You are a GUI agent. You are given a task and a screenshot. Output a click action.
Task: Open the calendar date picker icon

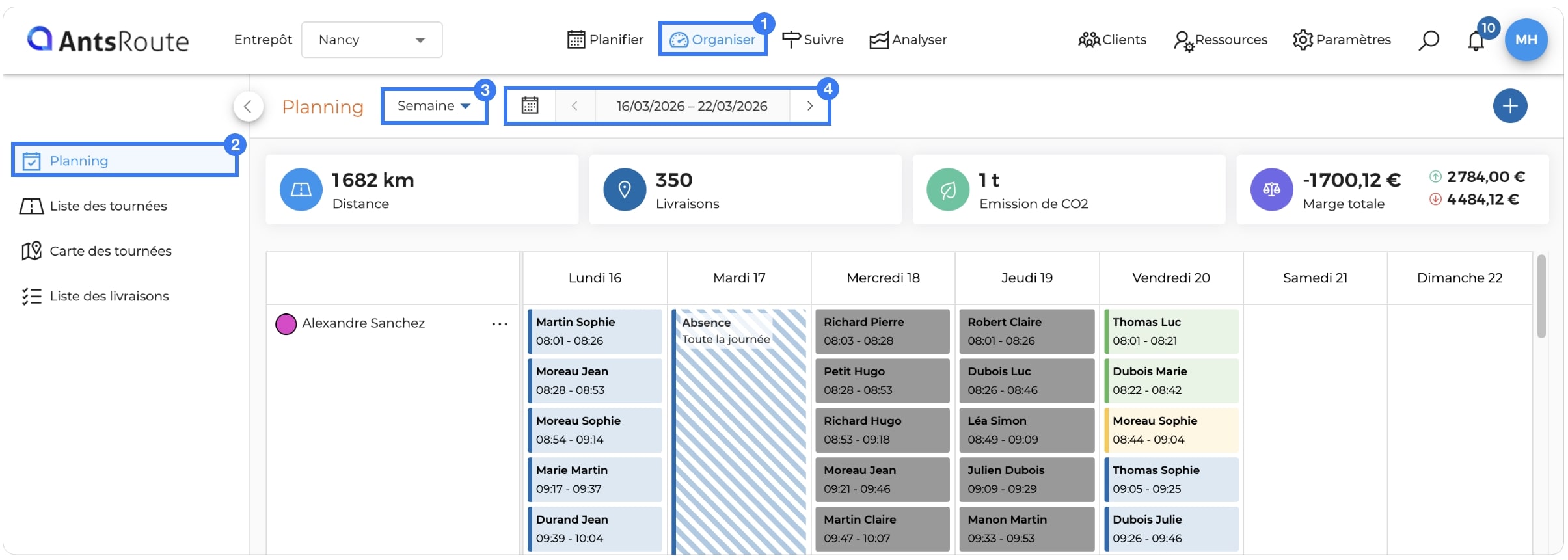pos(530,105)
